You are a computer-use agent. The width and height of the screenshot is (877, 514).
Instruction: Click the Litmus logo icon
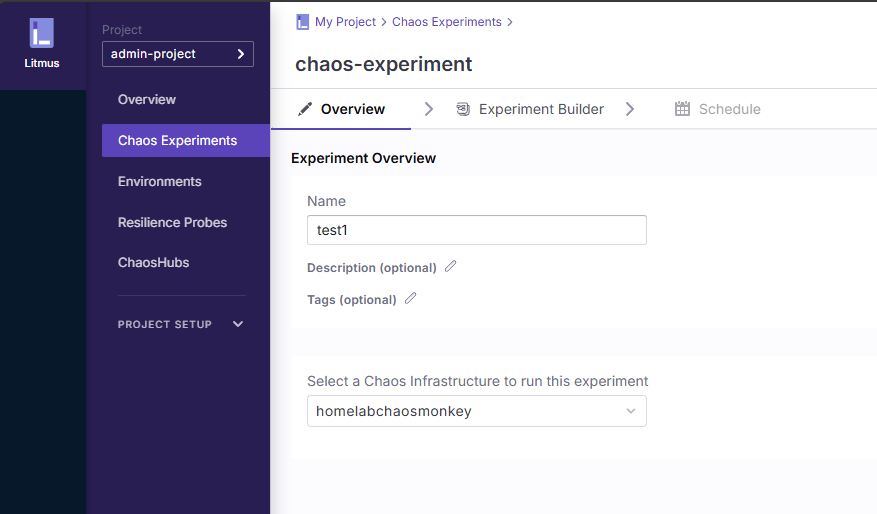pyautogui.click(x=41, y=33)
